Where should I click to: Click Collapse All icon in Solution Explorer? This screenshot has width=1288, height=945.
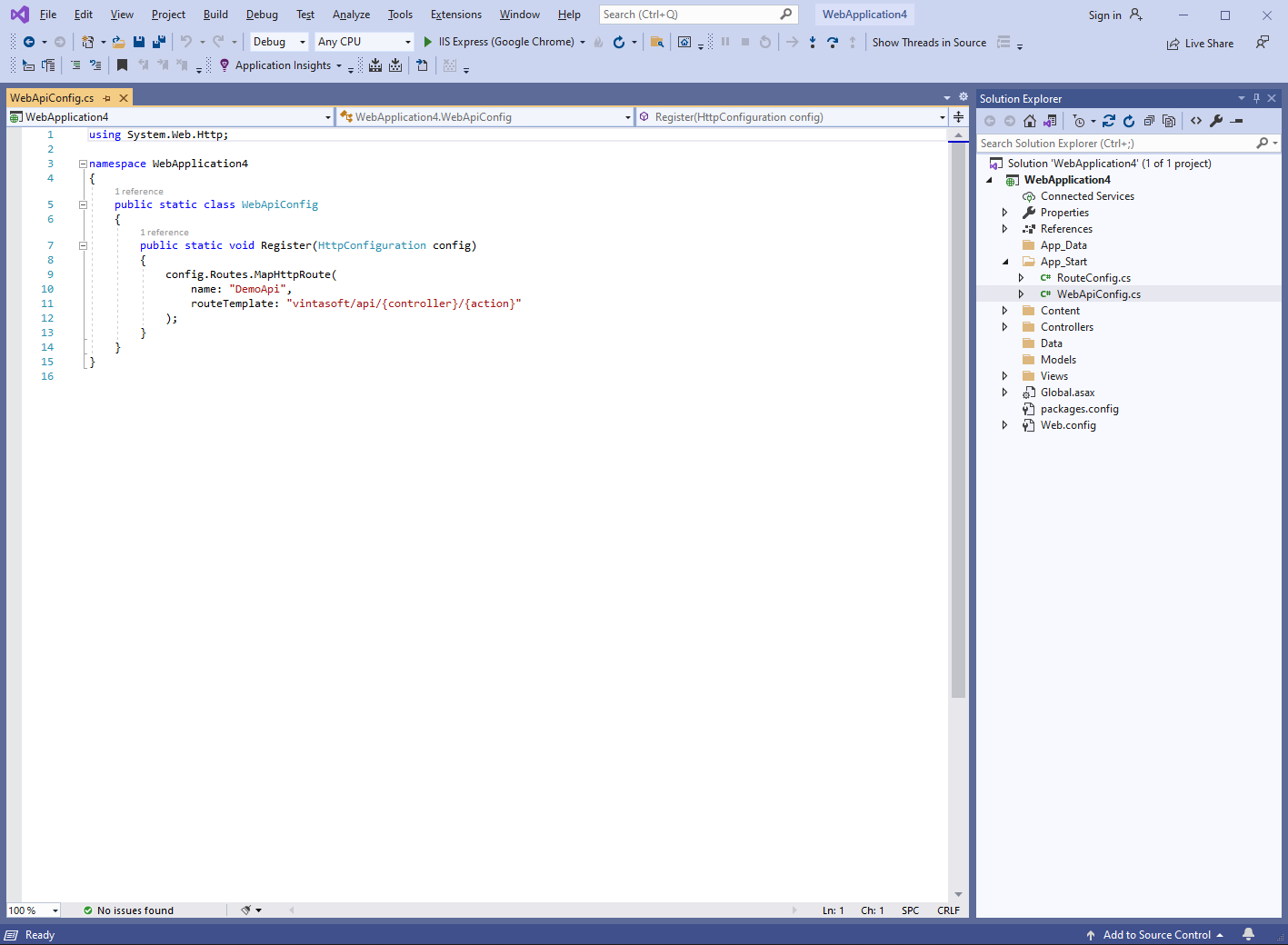[x=1149, y=121]
